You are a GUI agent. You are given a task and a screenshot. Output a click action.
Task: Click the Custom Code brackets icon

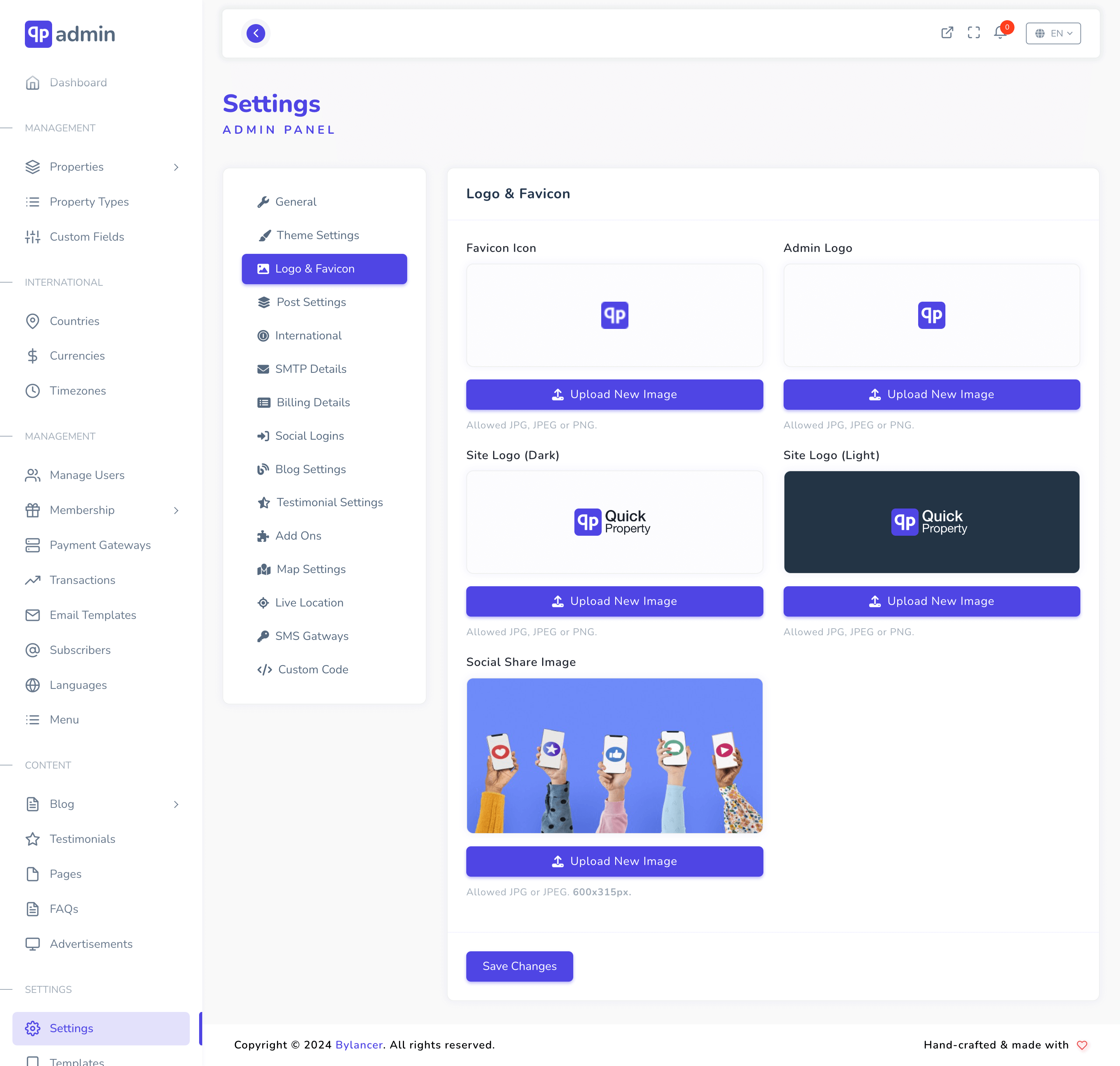pos(264,670)
